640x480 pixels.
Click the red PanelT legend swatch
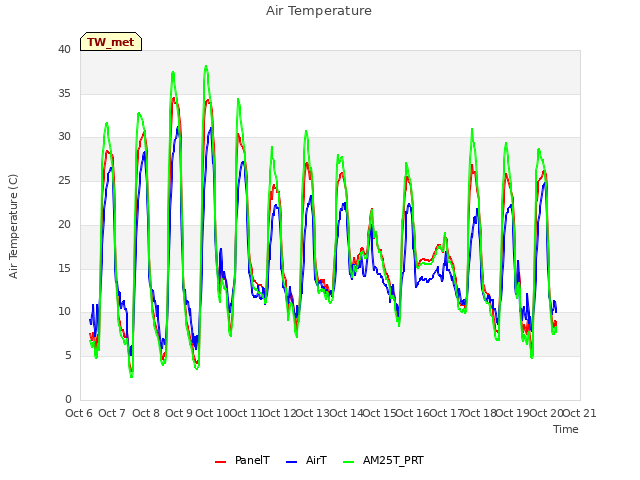(x=220, y=462)
